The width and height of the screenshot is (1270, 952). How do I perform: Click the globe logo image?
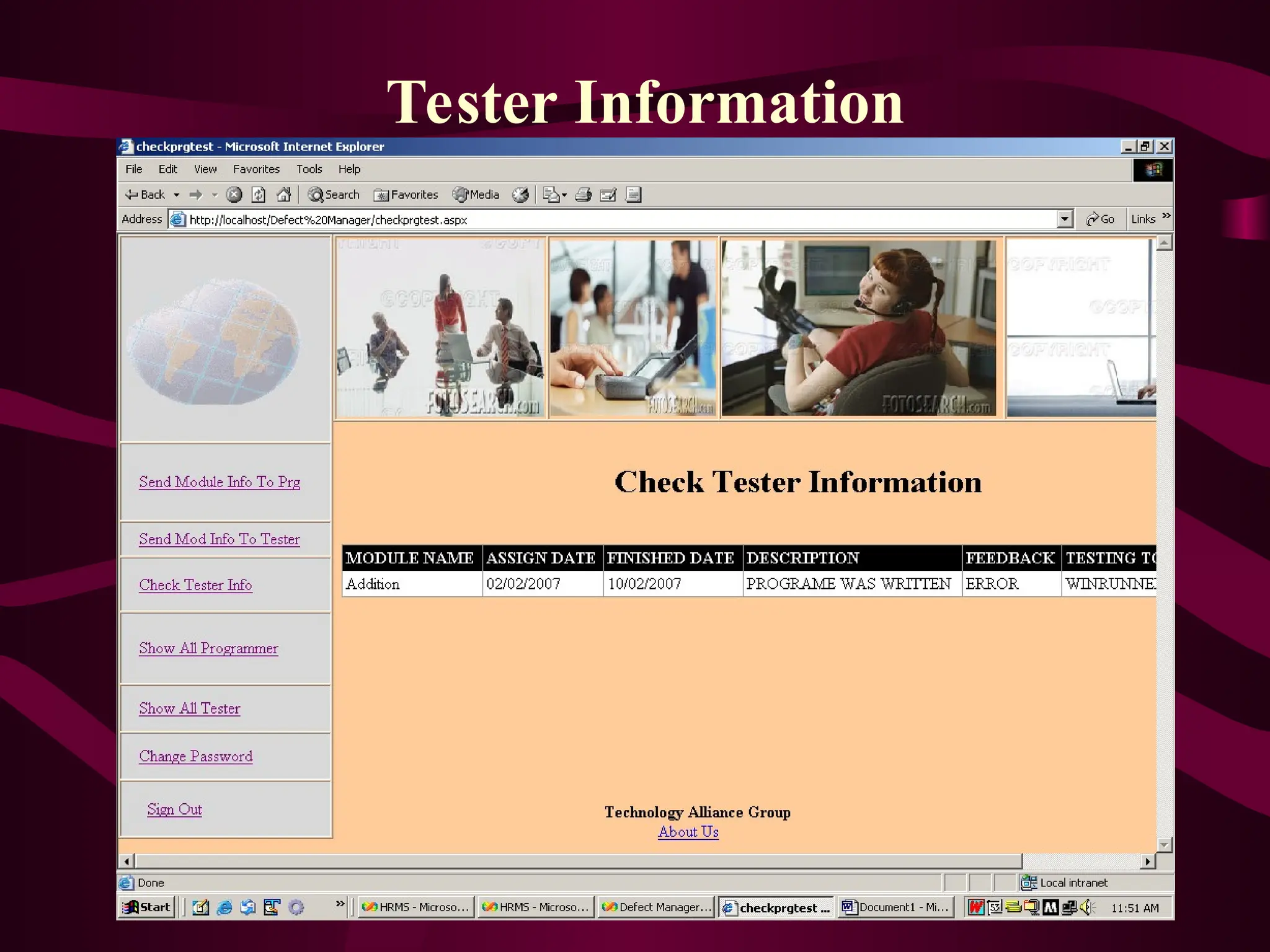pyautogui.click(x=213, y=341)
